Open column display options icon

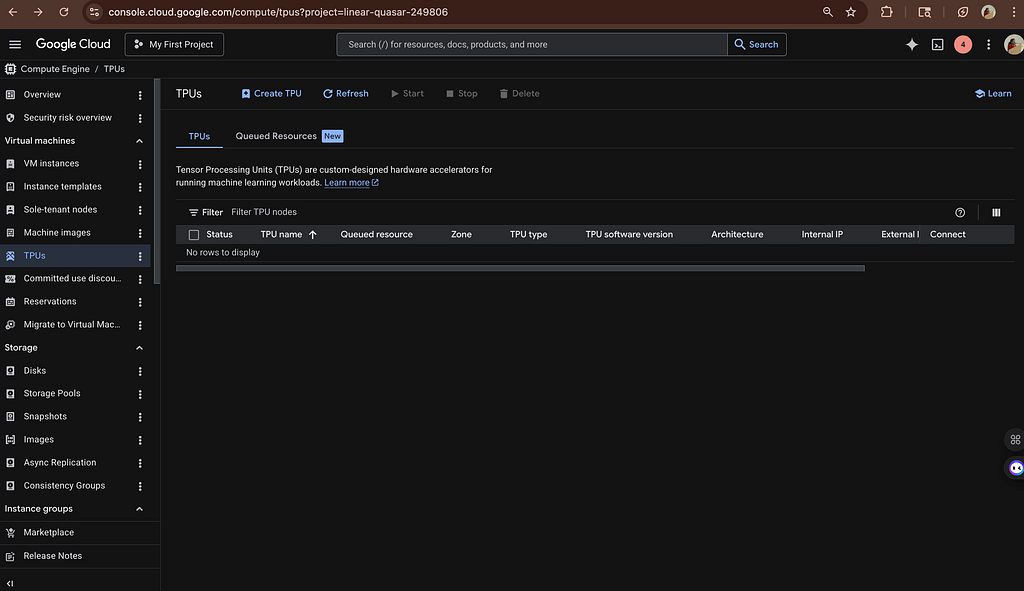point(996,212)
